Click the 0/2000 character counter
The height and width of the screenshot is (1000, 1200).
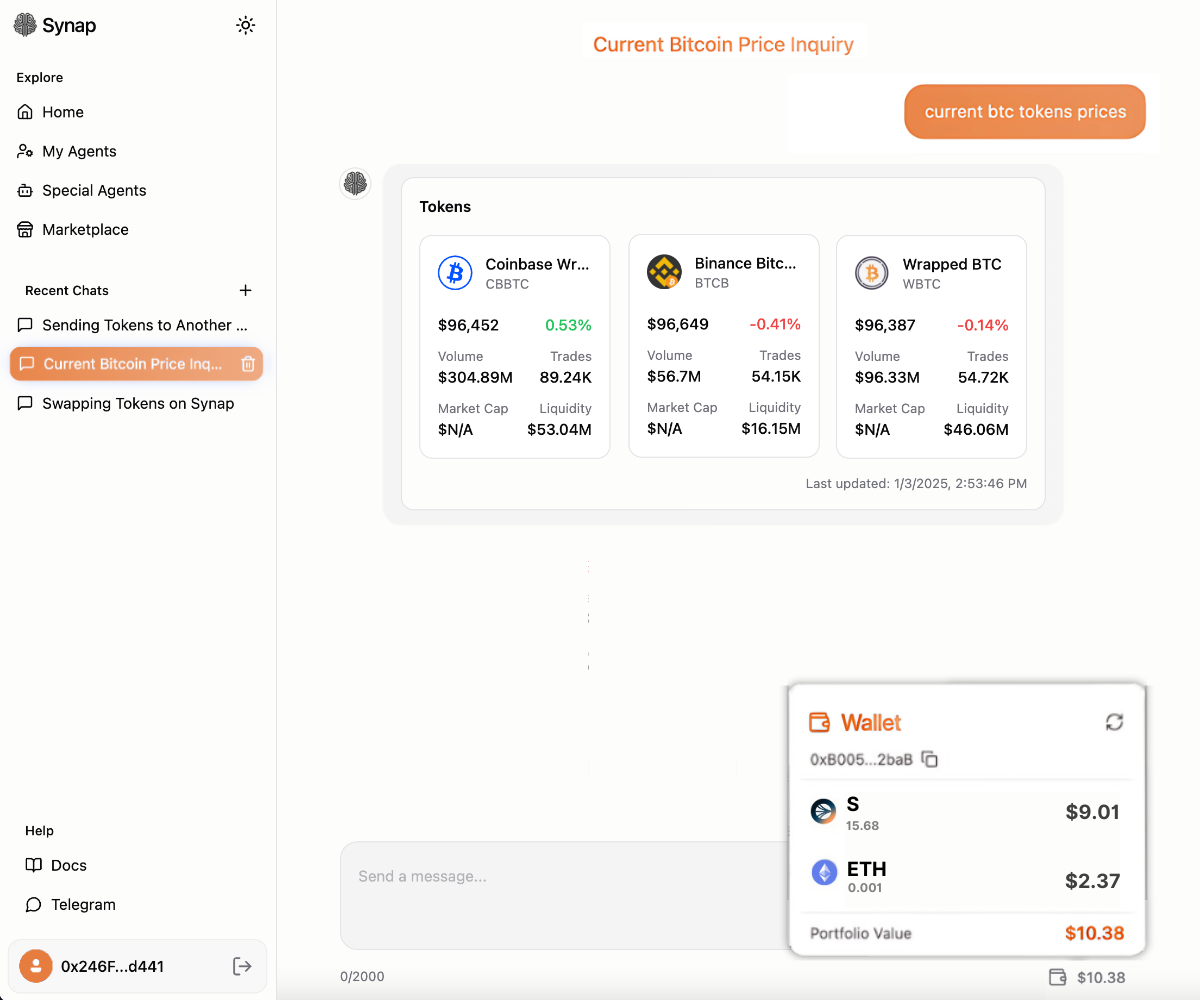point(361,976)
